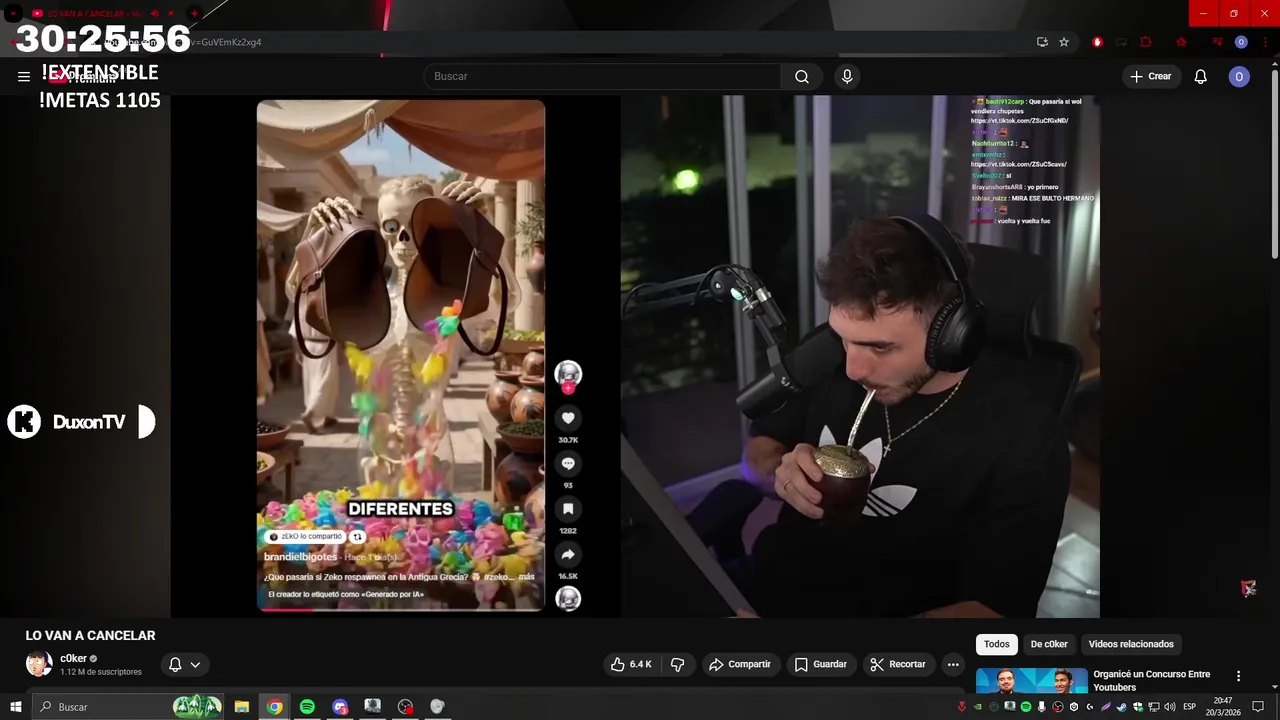Save video with the Guardar button

820,664
